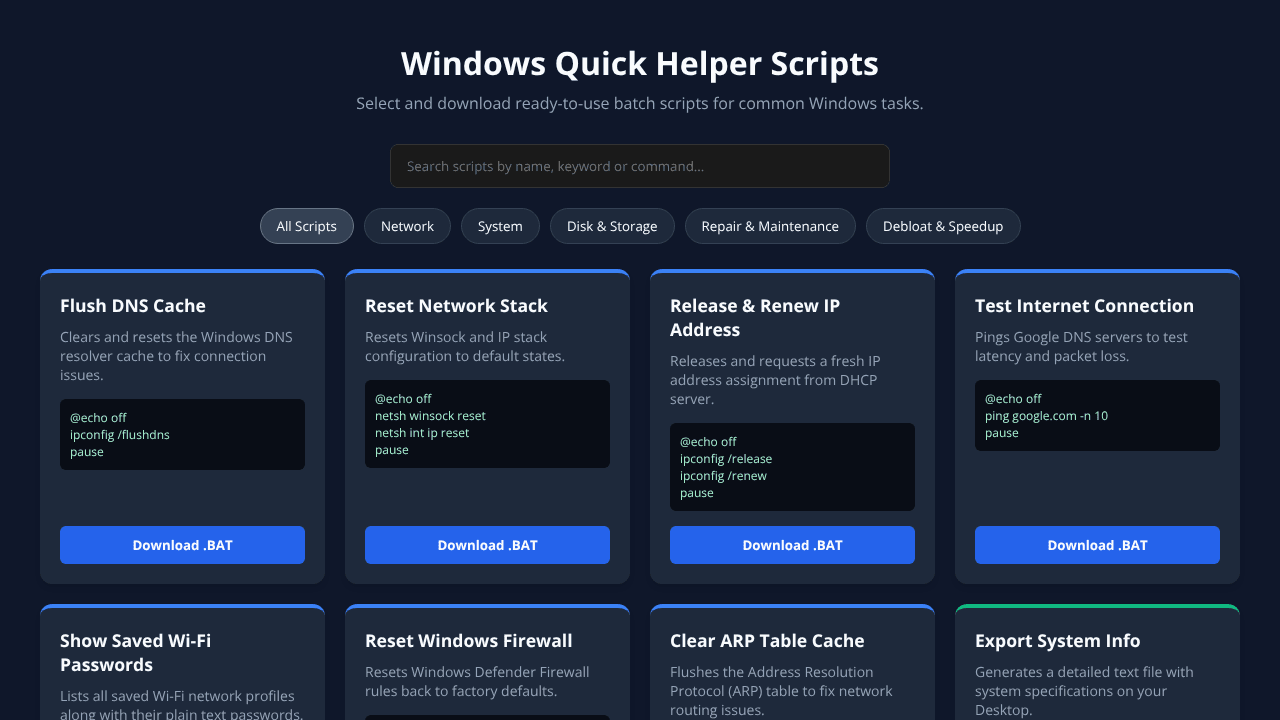Click the Export System Info description

click(x=1084, y=691)
